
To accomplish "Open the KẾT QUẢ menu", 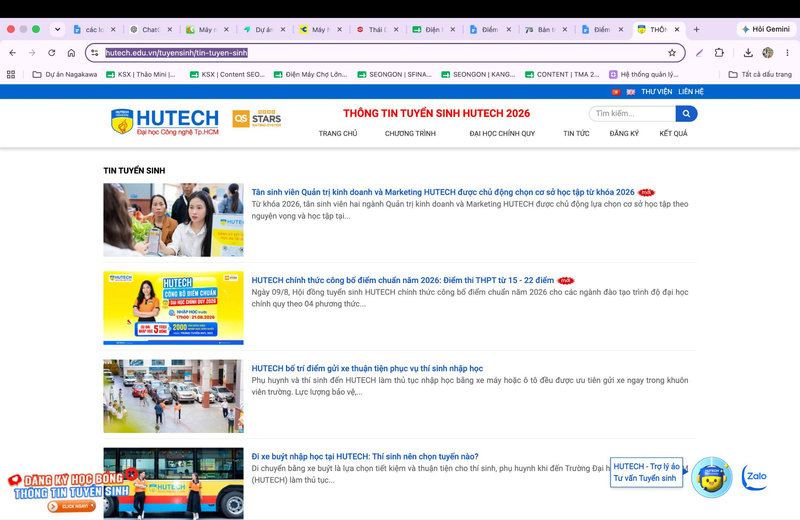I will (x=673, y=134).
